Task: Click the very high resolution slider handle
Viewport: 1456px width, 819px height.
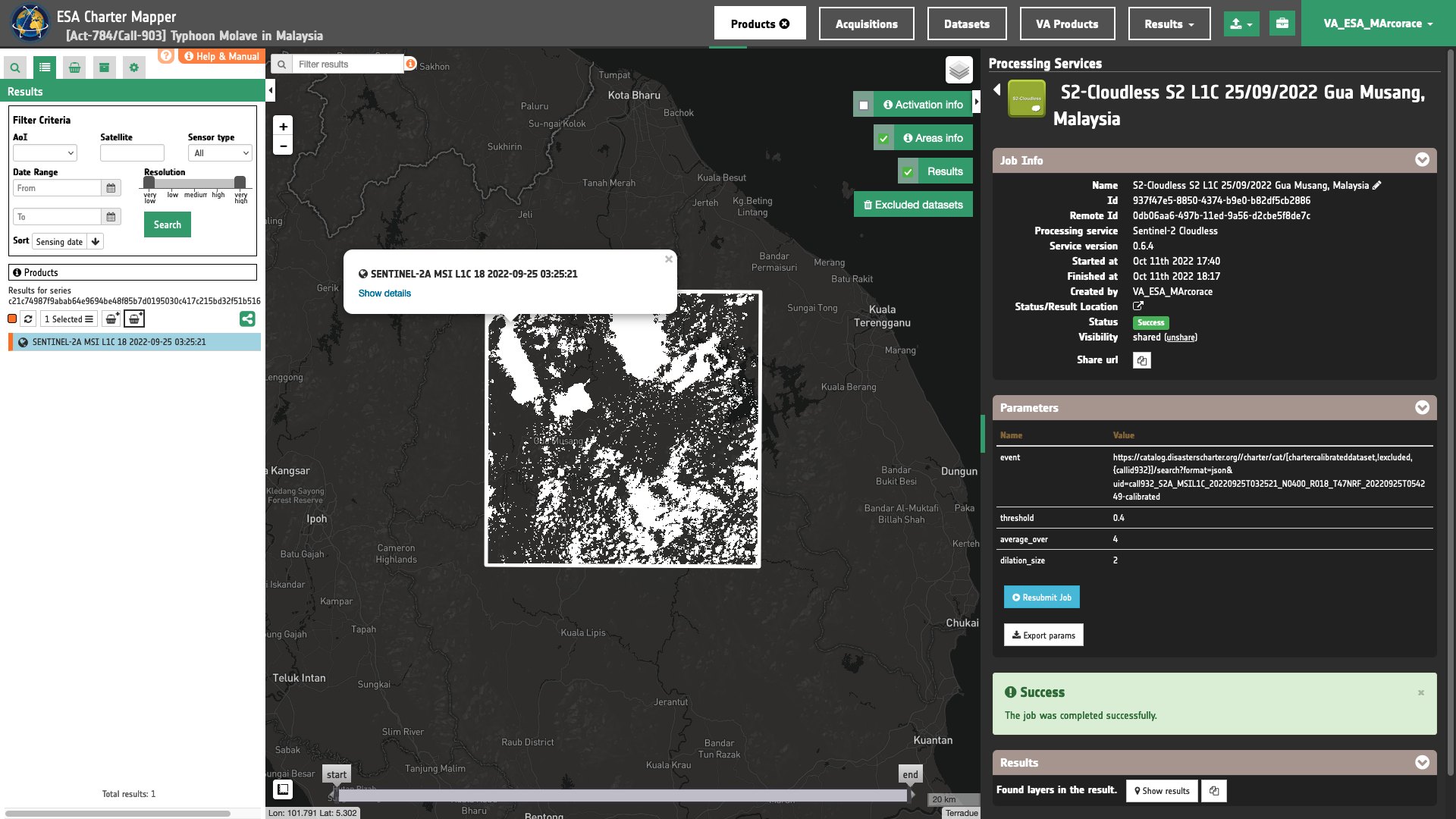Action: pyautogui.click(x=240, y=182)
